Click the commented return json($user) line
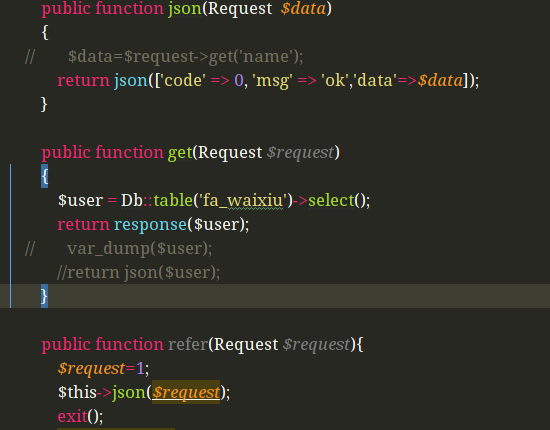The width and height of the screenshot is (550, 430). click(139, 273)
